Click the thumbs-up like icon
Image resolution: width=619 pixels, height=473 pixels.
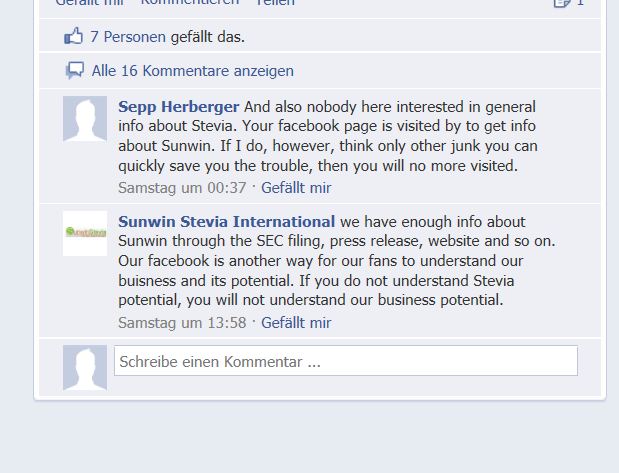[x=74, y=37]
